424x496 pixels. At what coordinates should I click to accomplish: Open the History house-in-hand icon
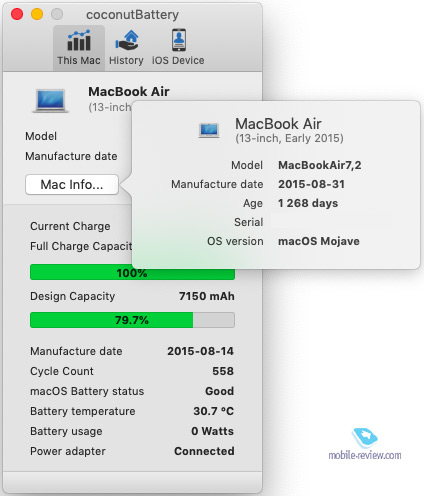click(127, 40)
